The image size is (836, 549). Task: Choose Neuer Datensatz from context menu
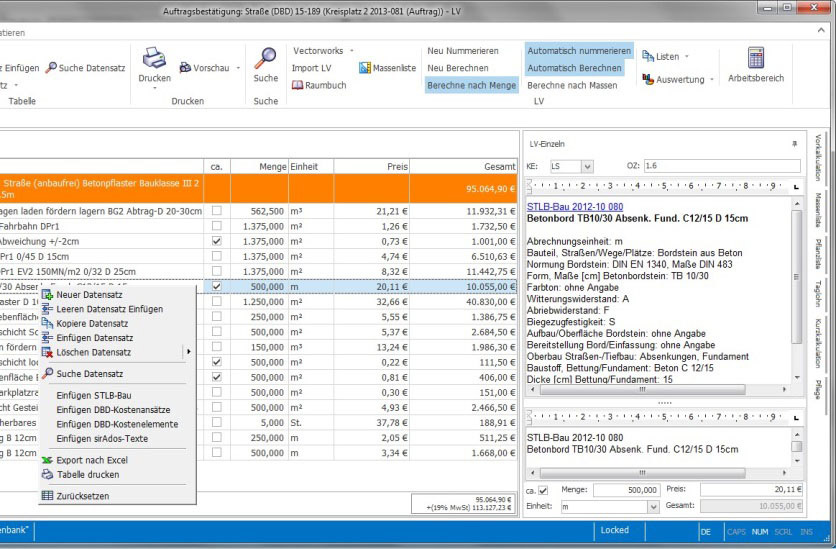pos(90,295)
